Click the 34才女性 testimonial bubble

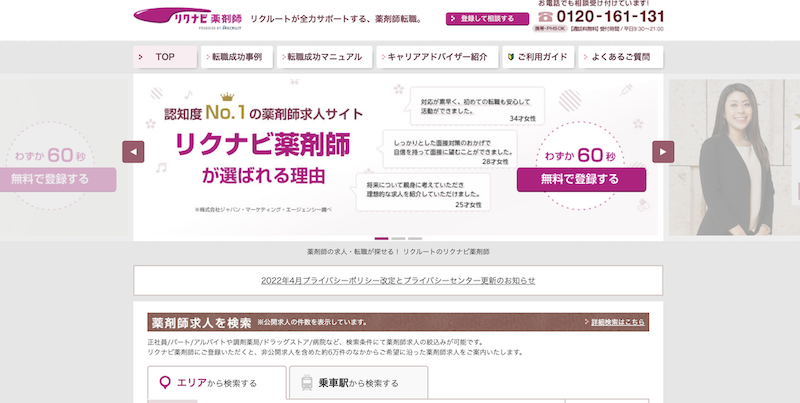click(474, 106)
